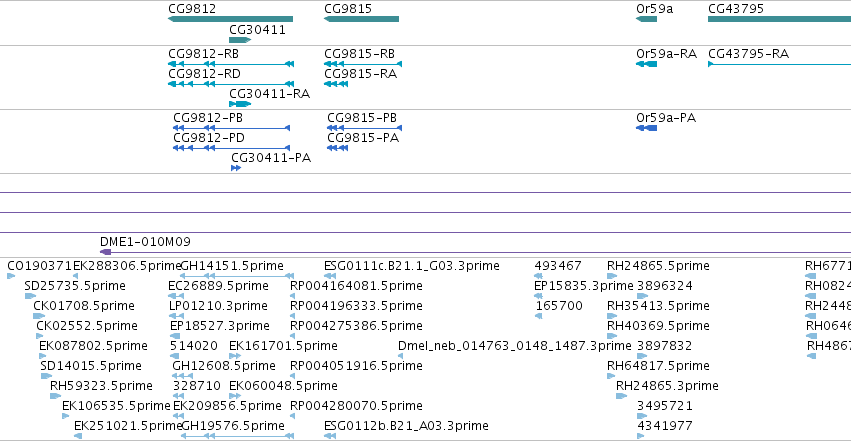The height and width of the screenshot is (441, 851).
Task: Select transcript CG9812-RD
Action: coord(231,84)
